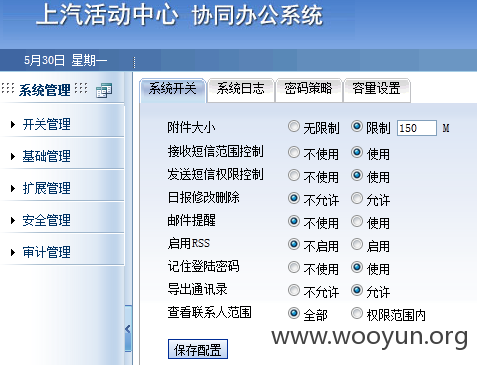The height and width of the screenshot is (365, 477).
Task: Select 不使用 for 接收短信范围控制
Action: click(x=294, y=152)
